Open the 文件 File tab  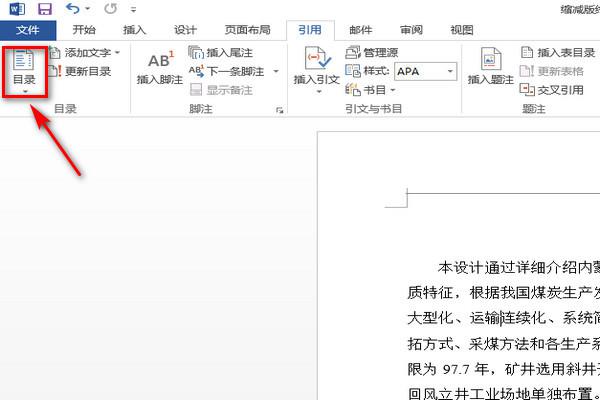[28, 30]
